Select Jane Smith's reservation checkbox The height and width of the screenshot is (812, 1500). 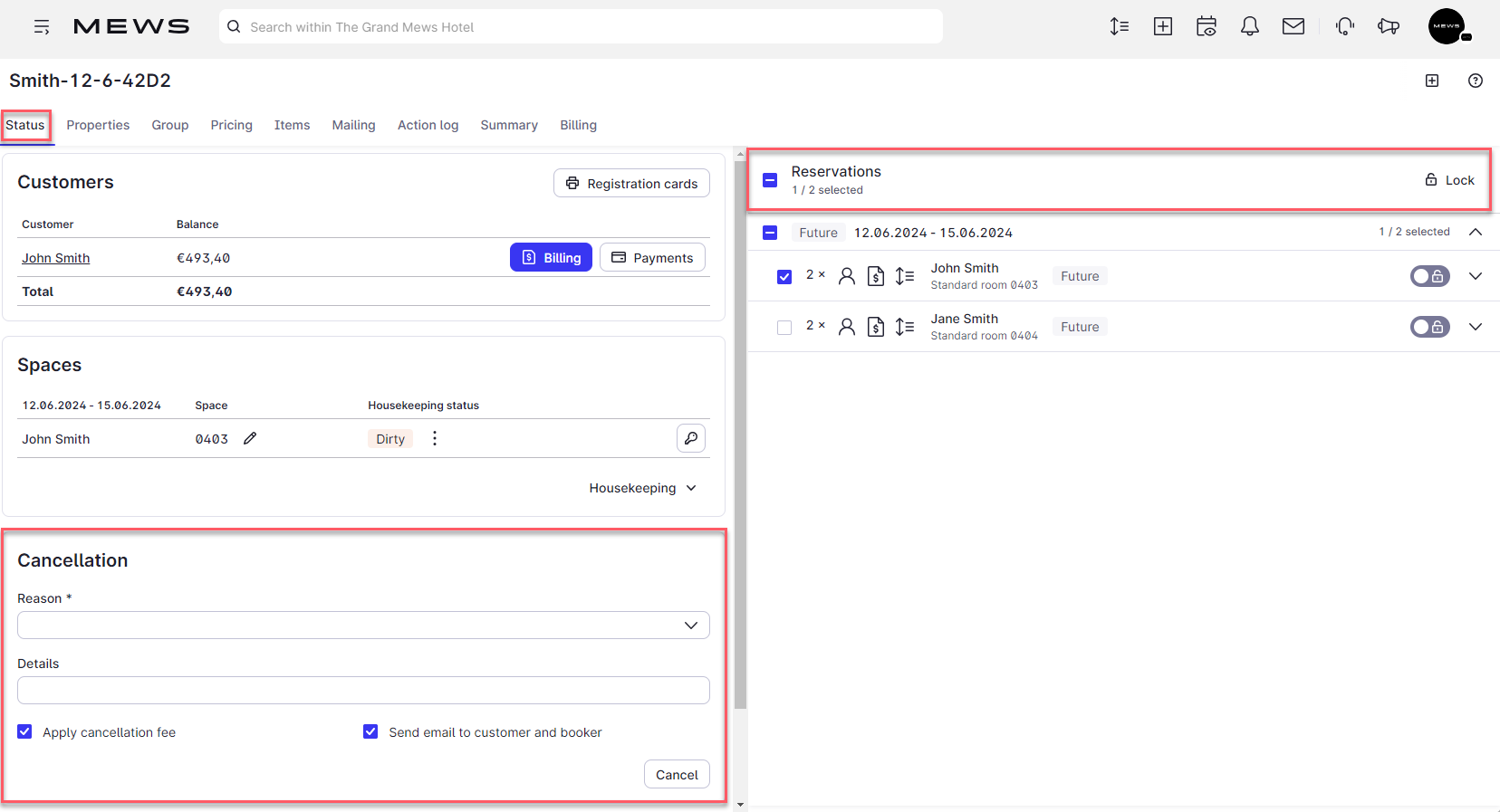point(784,327)
